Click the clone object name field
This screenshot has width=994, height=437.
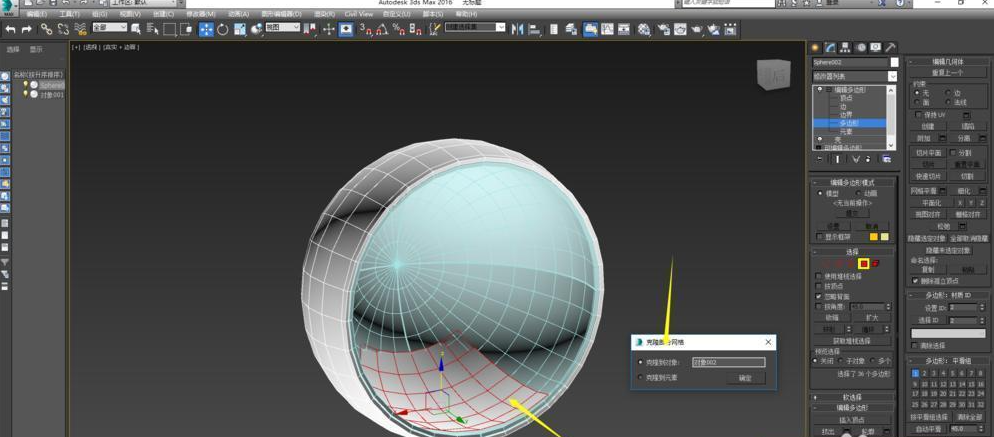click(727, 362)
